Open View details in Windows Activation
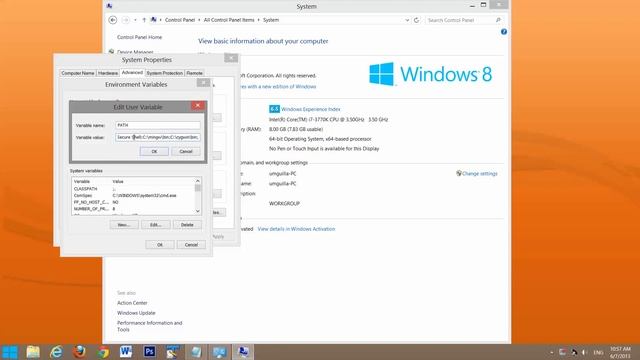Screen dimensions: 640x360 click(x=296, y=229)
